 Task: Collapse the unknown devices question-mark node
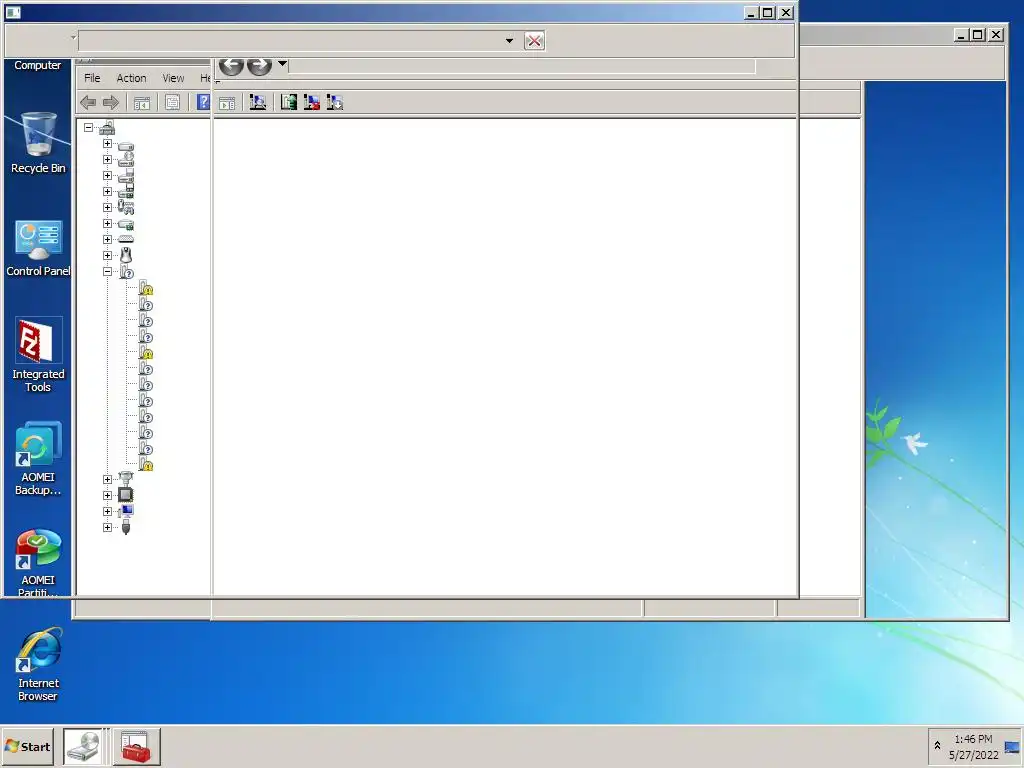108,272
